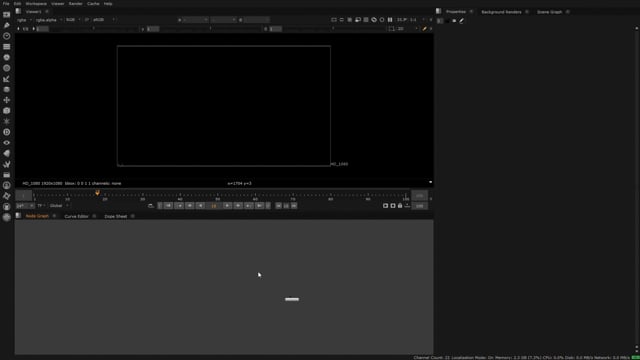This screenshot has height=360, width=640.
Task: Select the node in the Node Graph
Action: coord(292,299)
